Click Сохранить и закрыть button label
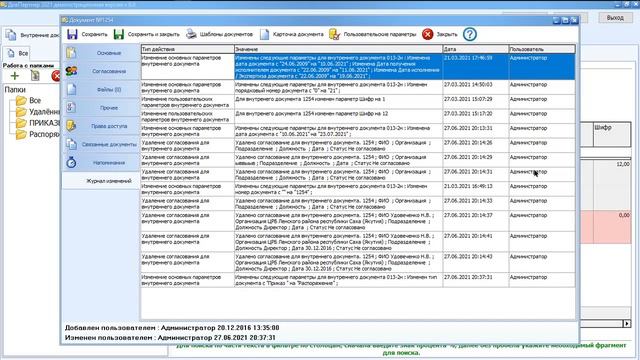Image resolution: width=640 pixels, height=360 pixels. pos(153,34)
